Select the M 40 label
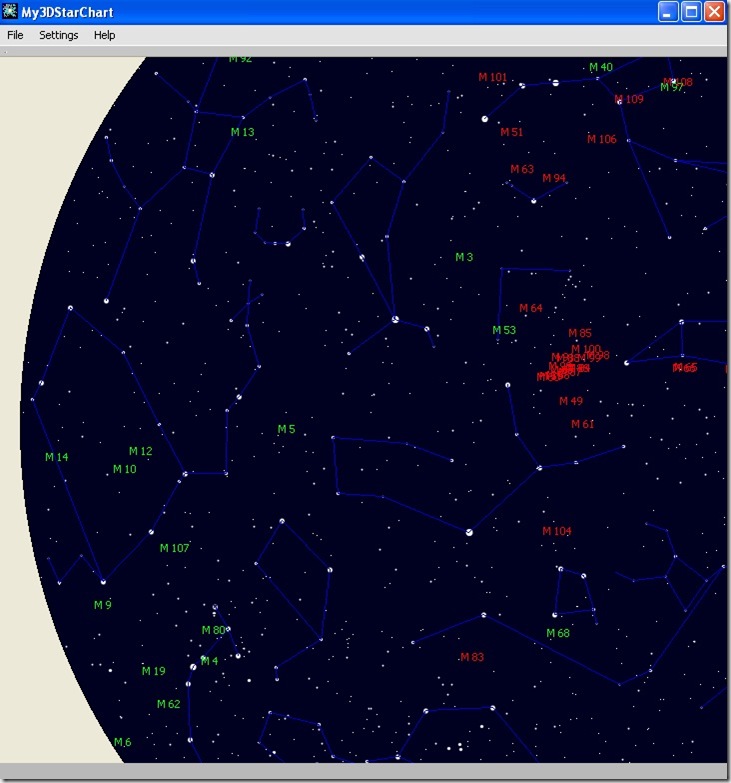Screen dimensions: 731x783 601,67
